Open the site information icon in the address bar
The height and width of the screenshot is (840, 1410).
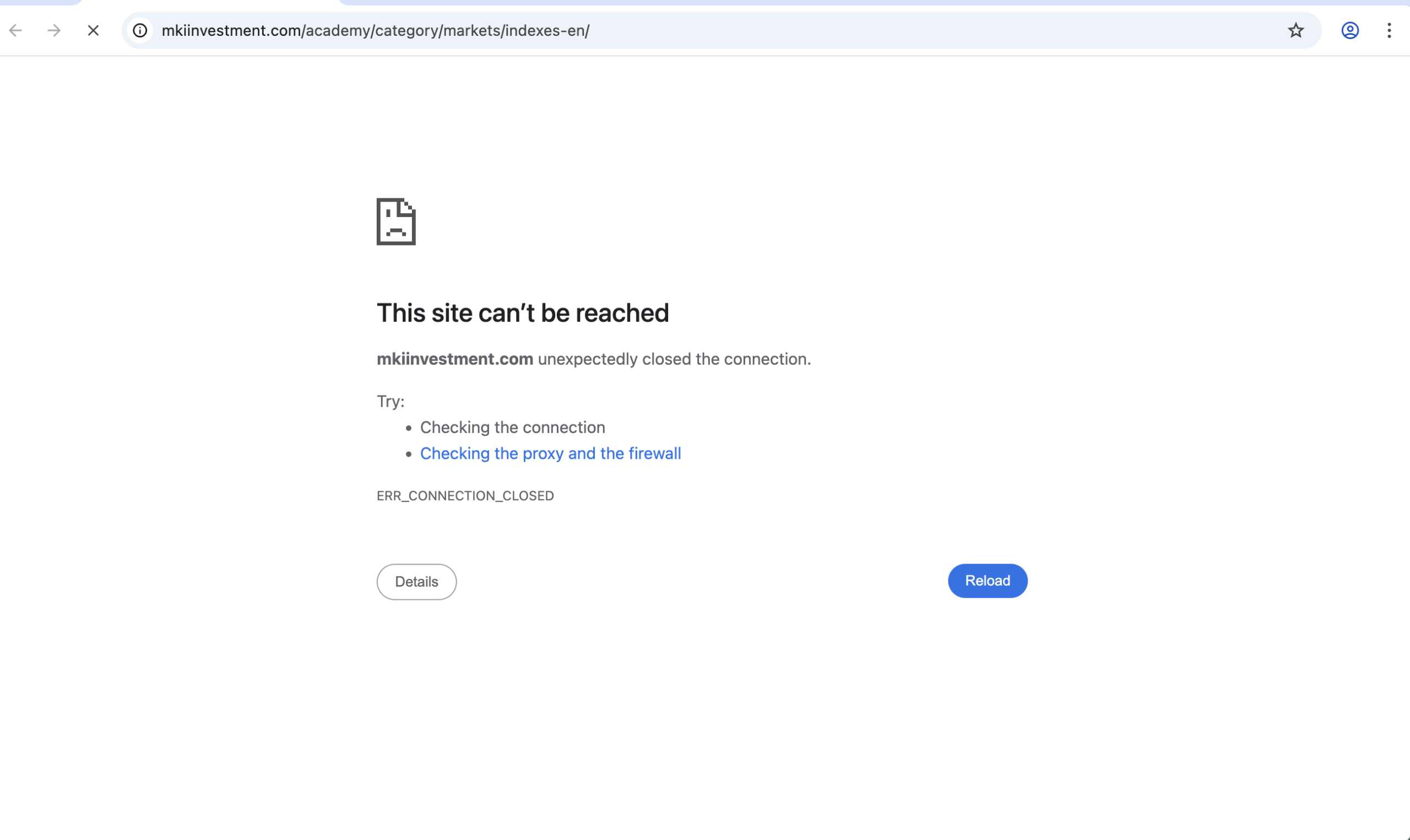[140, 30]
